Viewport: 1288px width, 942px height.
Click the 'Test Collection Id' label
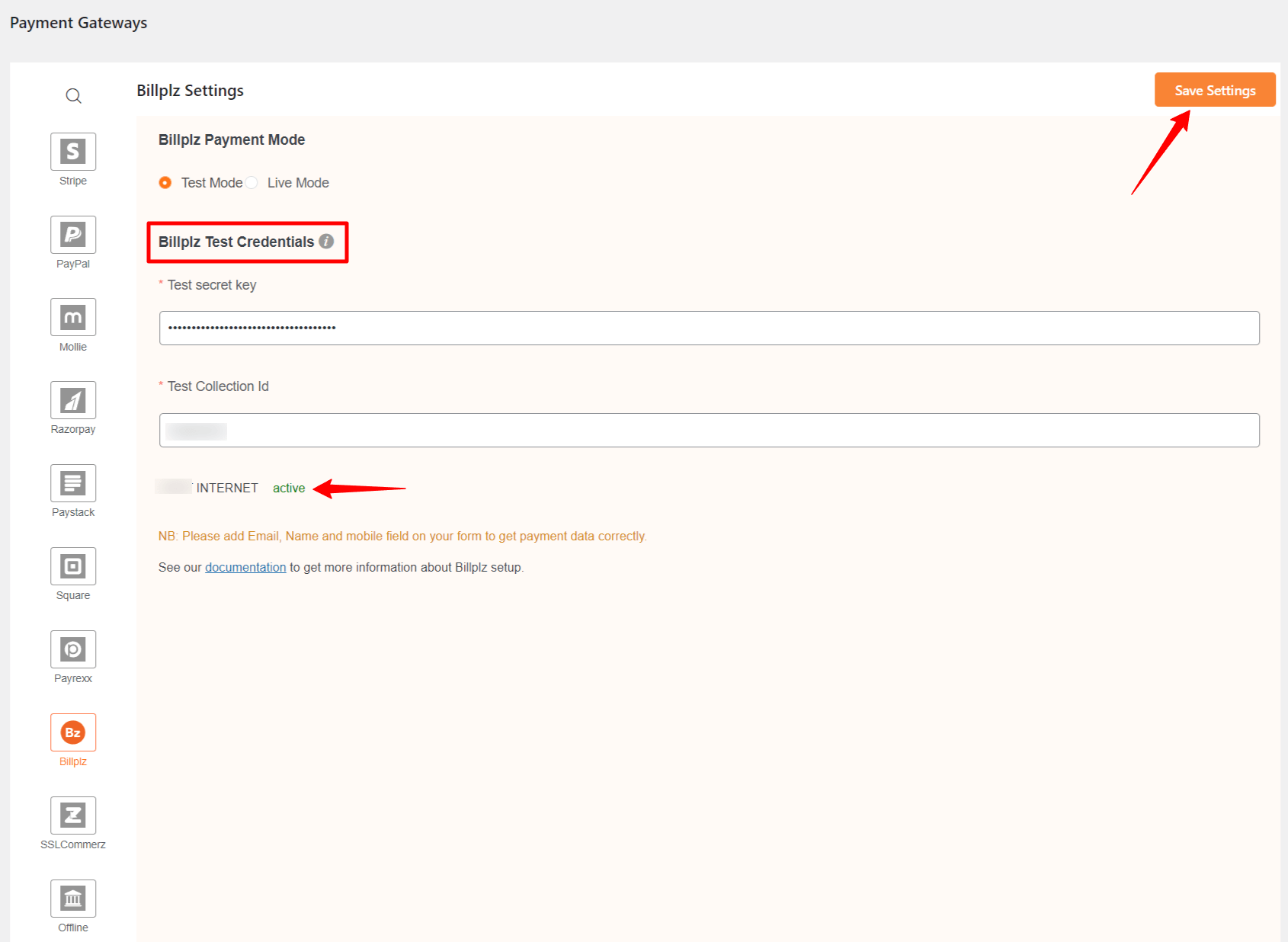tap(218, 386)
